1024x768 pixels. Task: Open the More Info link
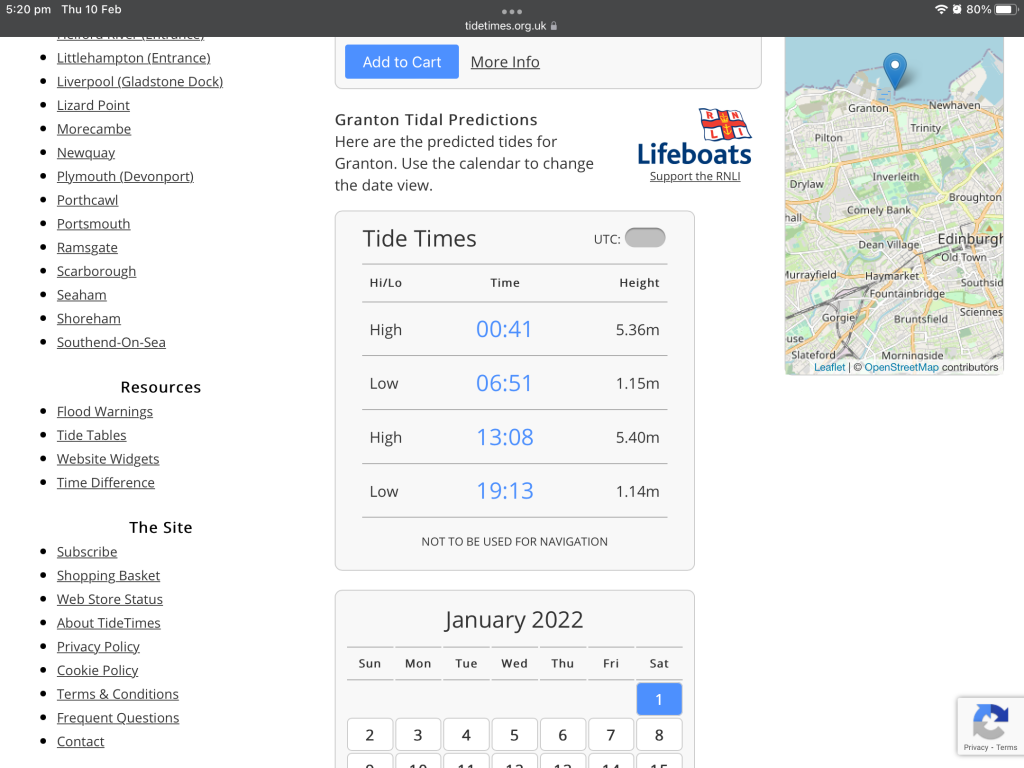[505, 62]
